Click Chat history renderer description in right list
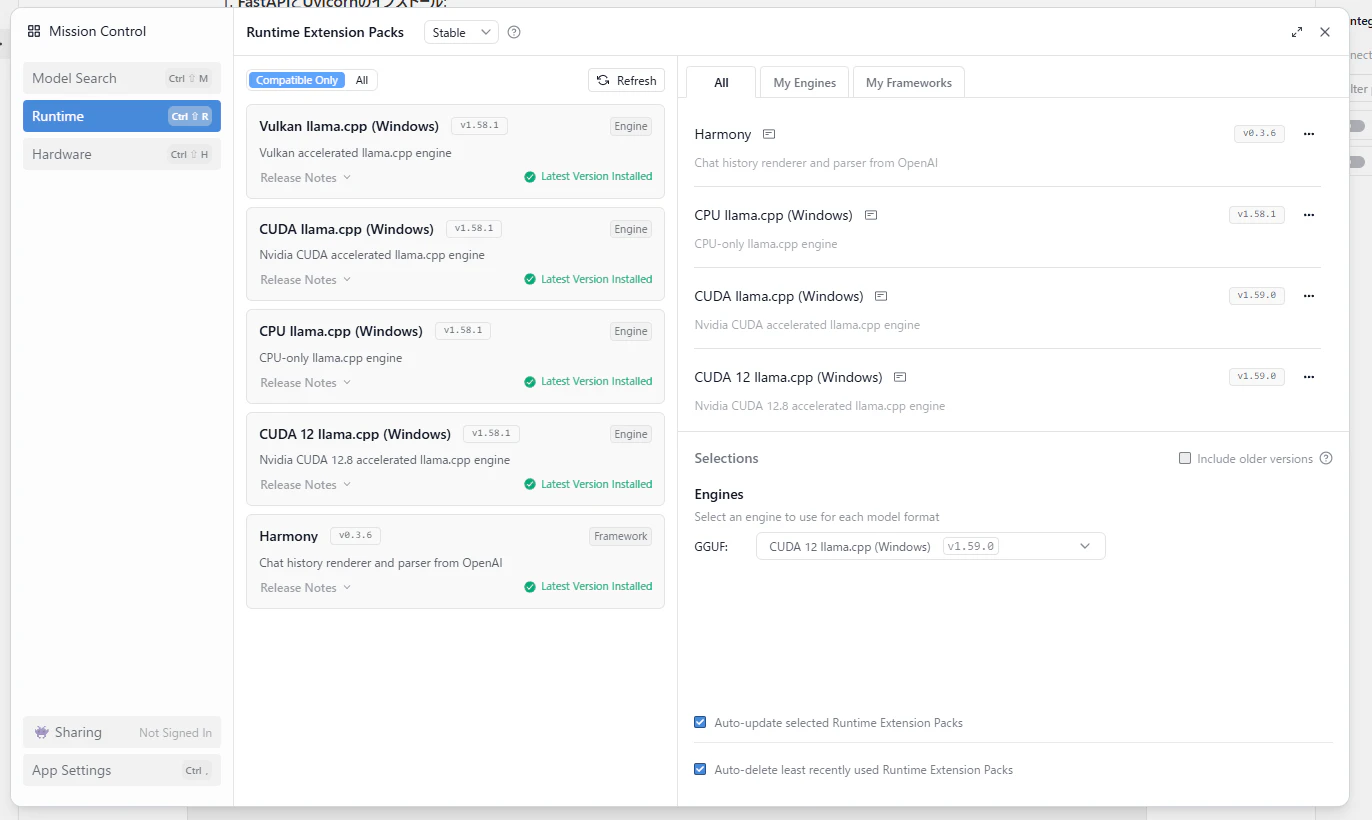 pyautogui.click(x=816, y=163)
